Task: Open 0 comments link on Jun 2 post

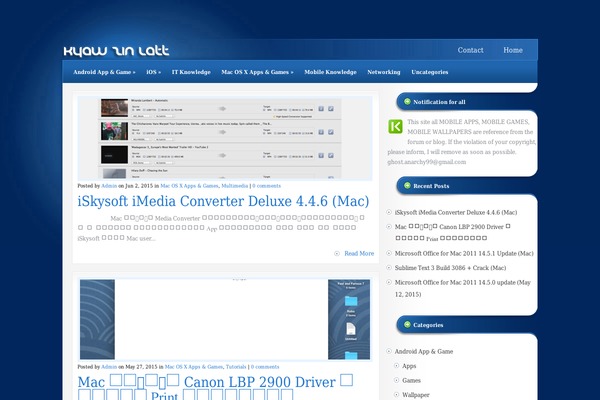Action: pyautogui.click(x=266, y=186)
